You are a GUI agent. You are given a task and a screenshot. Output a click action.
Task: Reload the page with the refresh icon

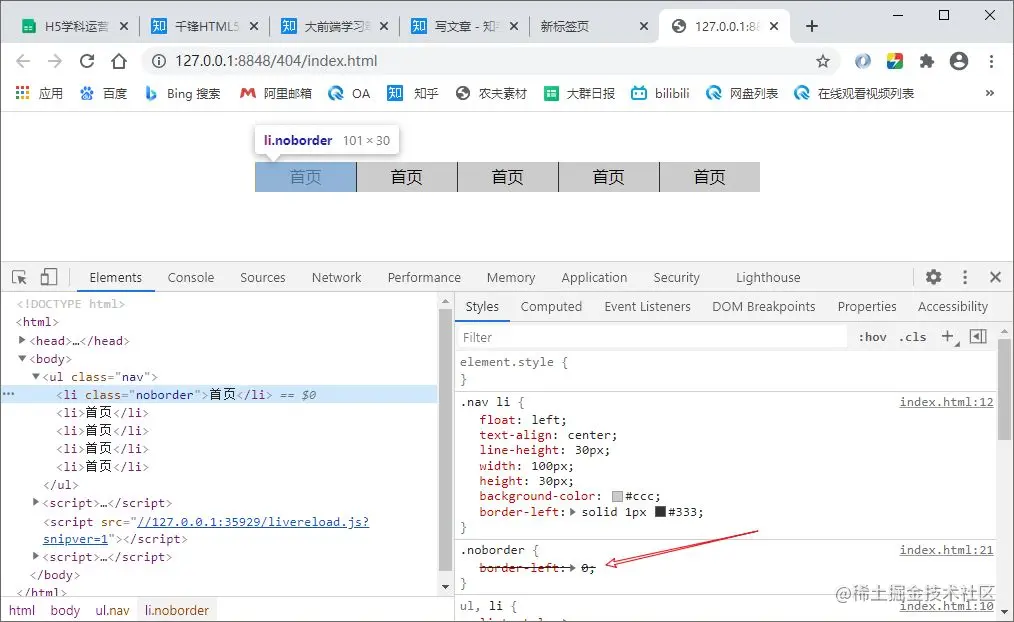87,61
